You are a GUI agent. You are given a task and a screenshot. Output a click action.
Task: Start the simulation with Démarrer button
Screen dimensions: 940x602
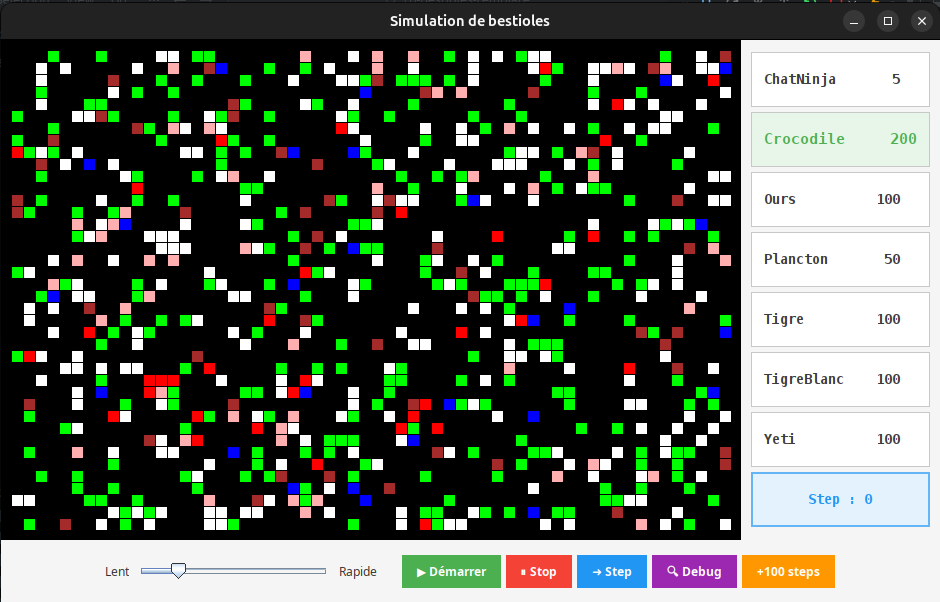click(451, 572)
